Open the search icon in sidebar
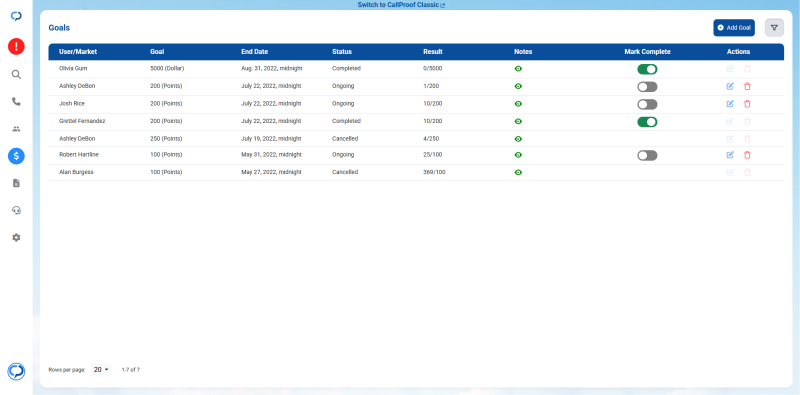Viewport: 800px width, 395px height. pyautogui.click(x=16, y=75)
